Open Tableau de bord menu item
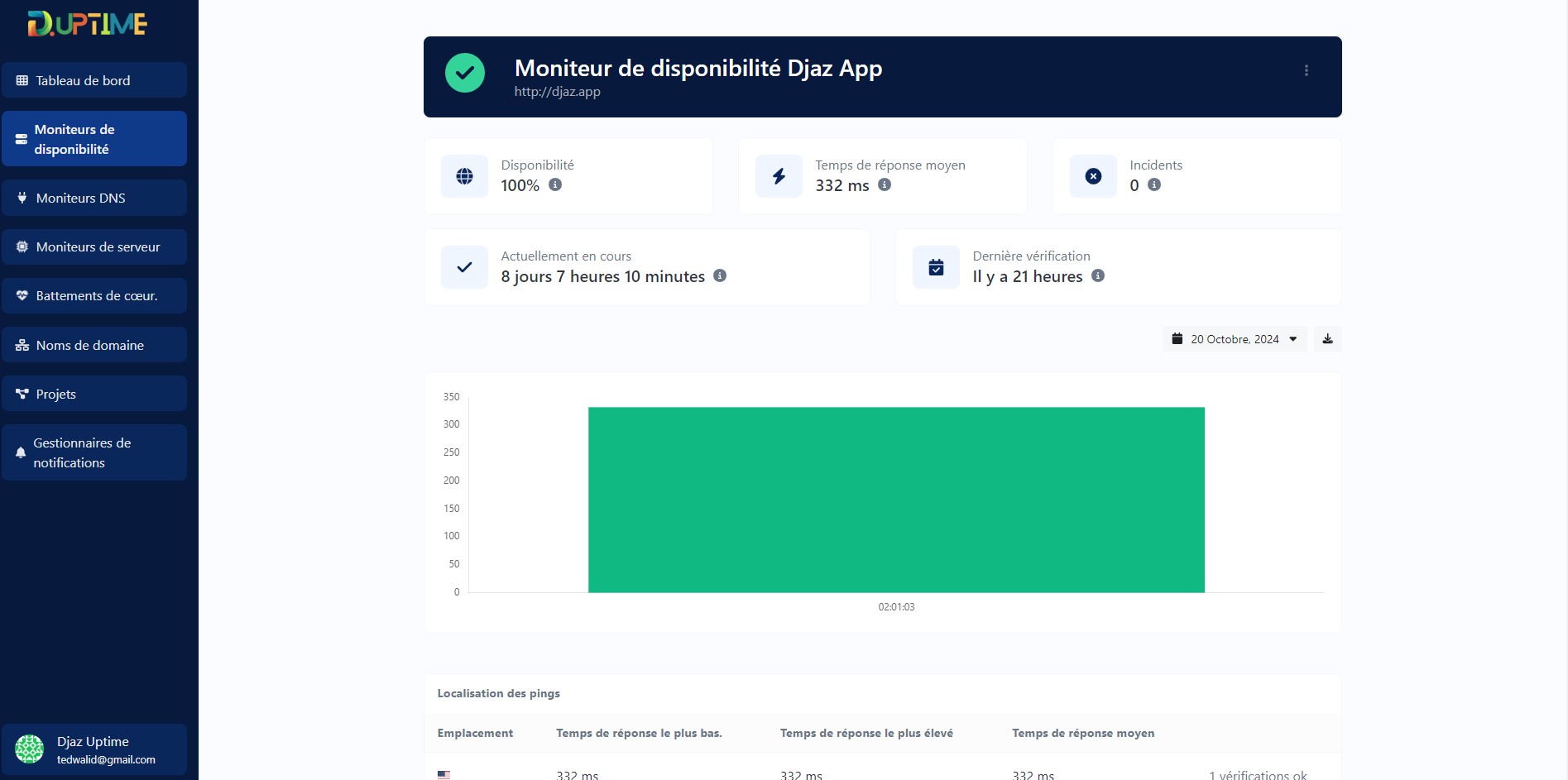Image resolution: width=1568 pixels, height=780 pixels. 94,80
